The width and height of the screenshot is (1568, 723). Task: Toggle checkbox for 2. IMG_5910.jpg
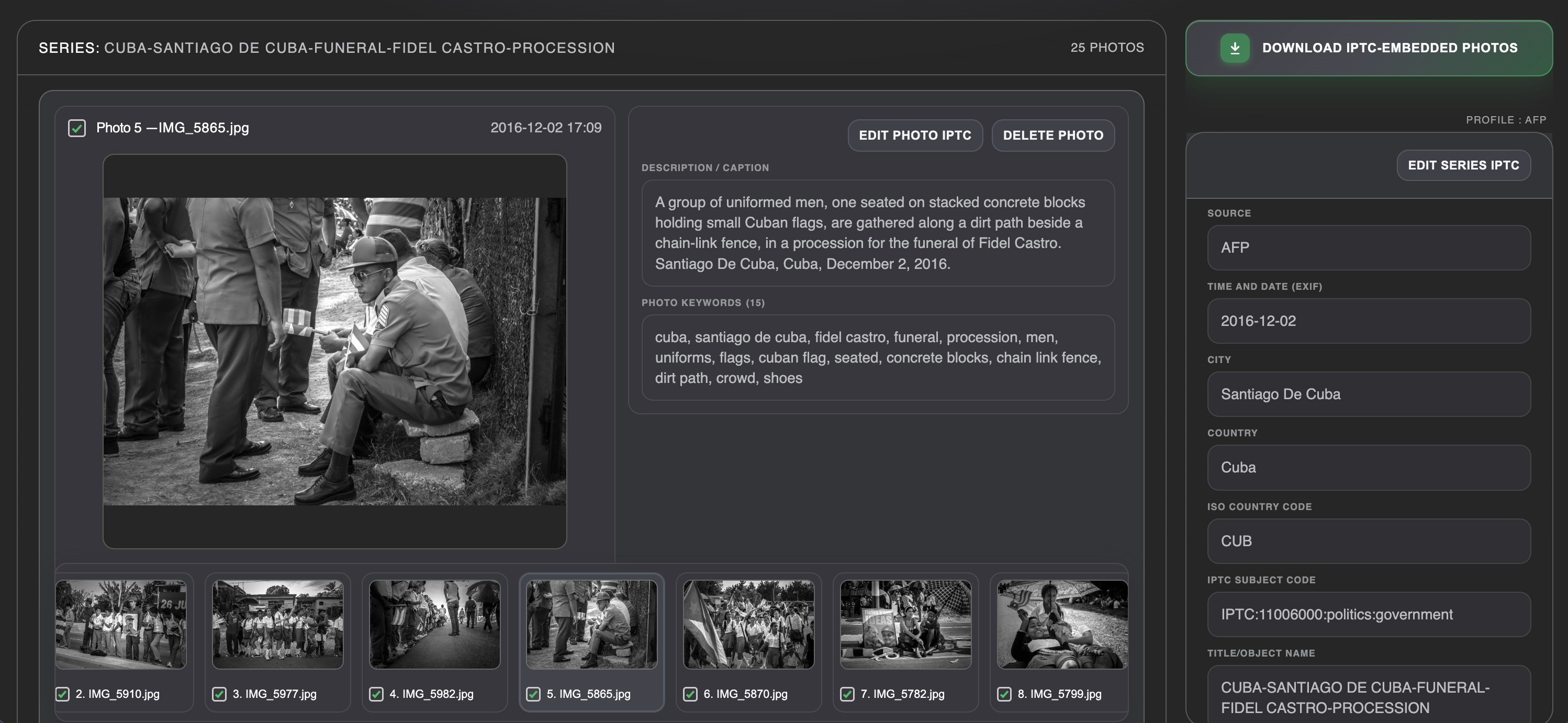click(x=62, y=694)
